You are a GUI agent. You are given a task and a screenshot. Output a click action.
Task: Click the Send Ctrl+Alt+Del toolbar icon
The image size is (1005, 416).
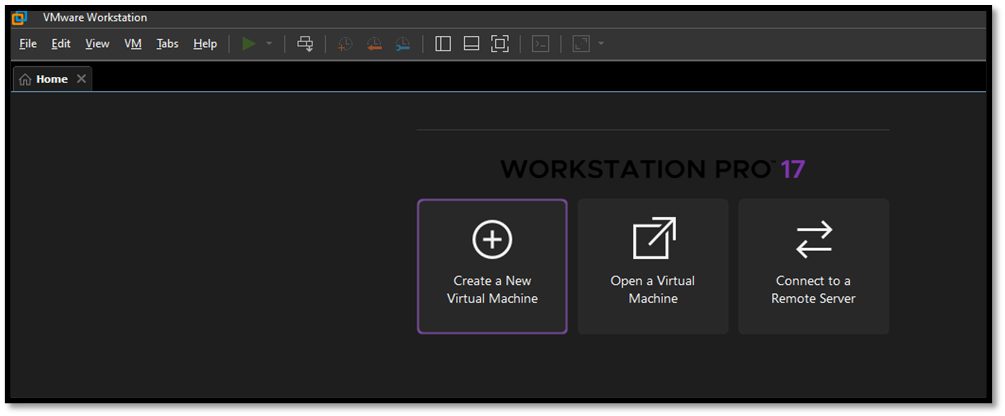click(306, 44)
